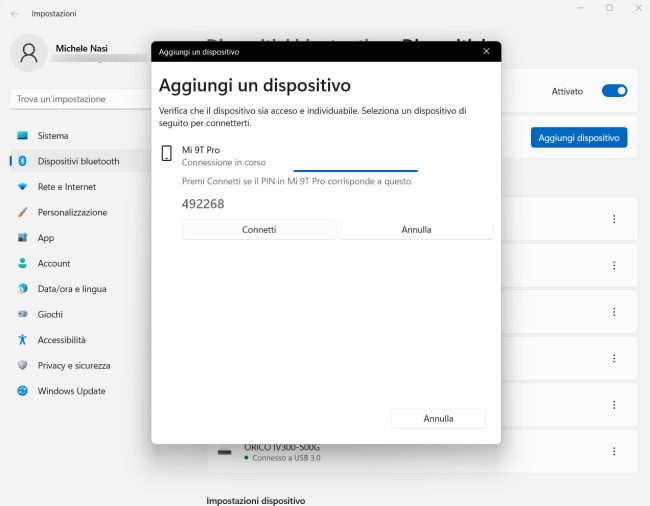Open Data/ora e lingua settings
Screen dimensions: 650x506
(x=71, y=289)
